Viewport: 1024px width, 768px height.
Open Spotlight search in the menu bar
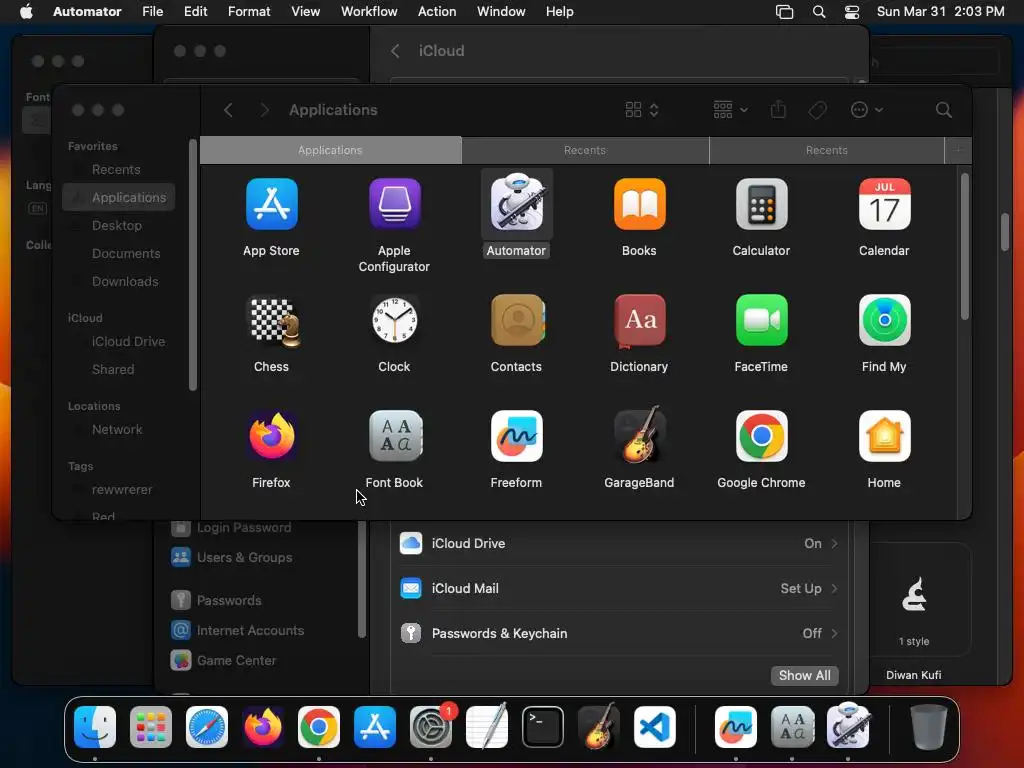(x=819, y=12)
